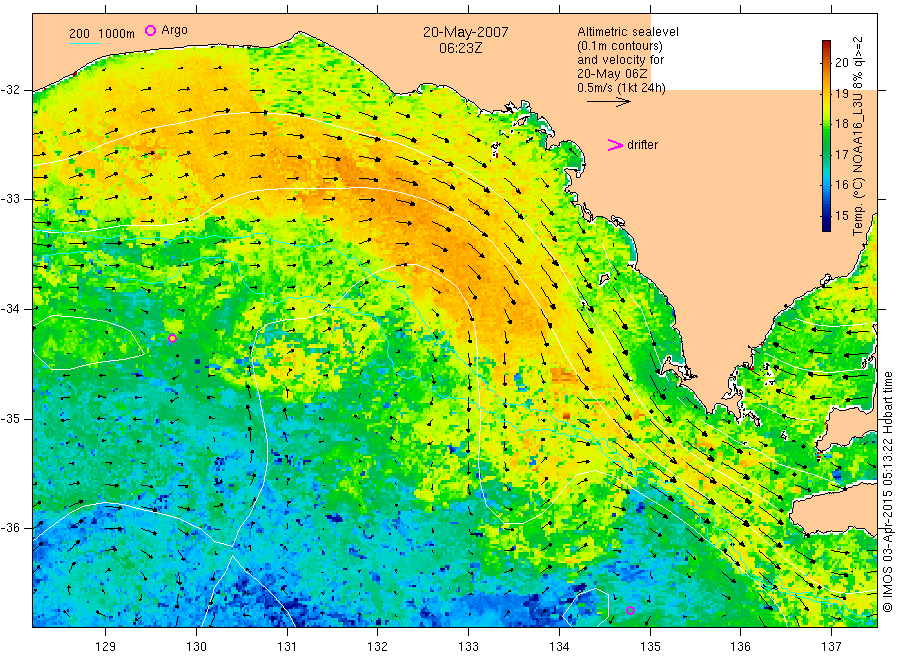This screenshot has height=660, width=900.
Task: Click the cyan 200m isobath legend line
Action: [84, 42]
